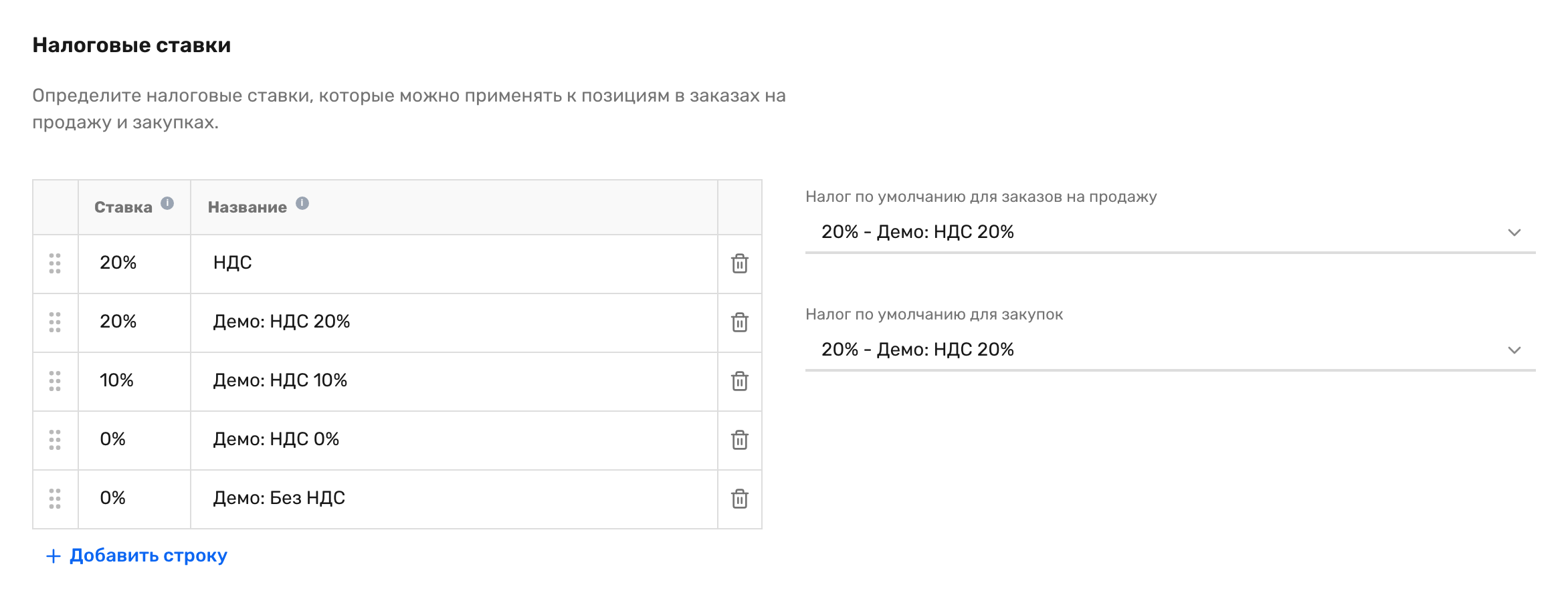Edit the 10% rate cell
The height and width of the screenshot is (615, 1568).
click(134, 381)
